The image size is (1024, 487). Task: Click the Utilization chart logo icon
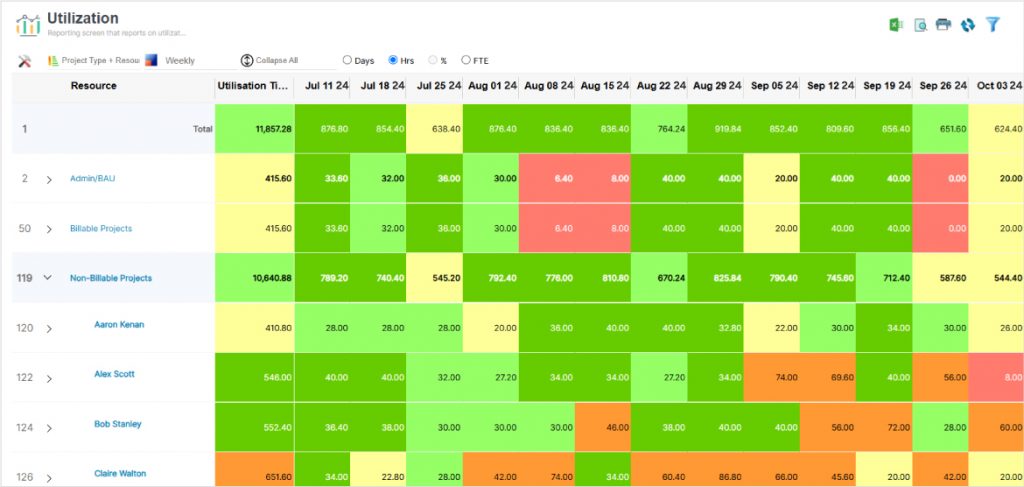click(x=28, y=24)
